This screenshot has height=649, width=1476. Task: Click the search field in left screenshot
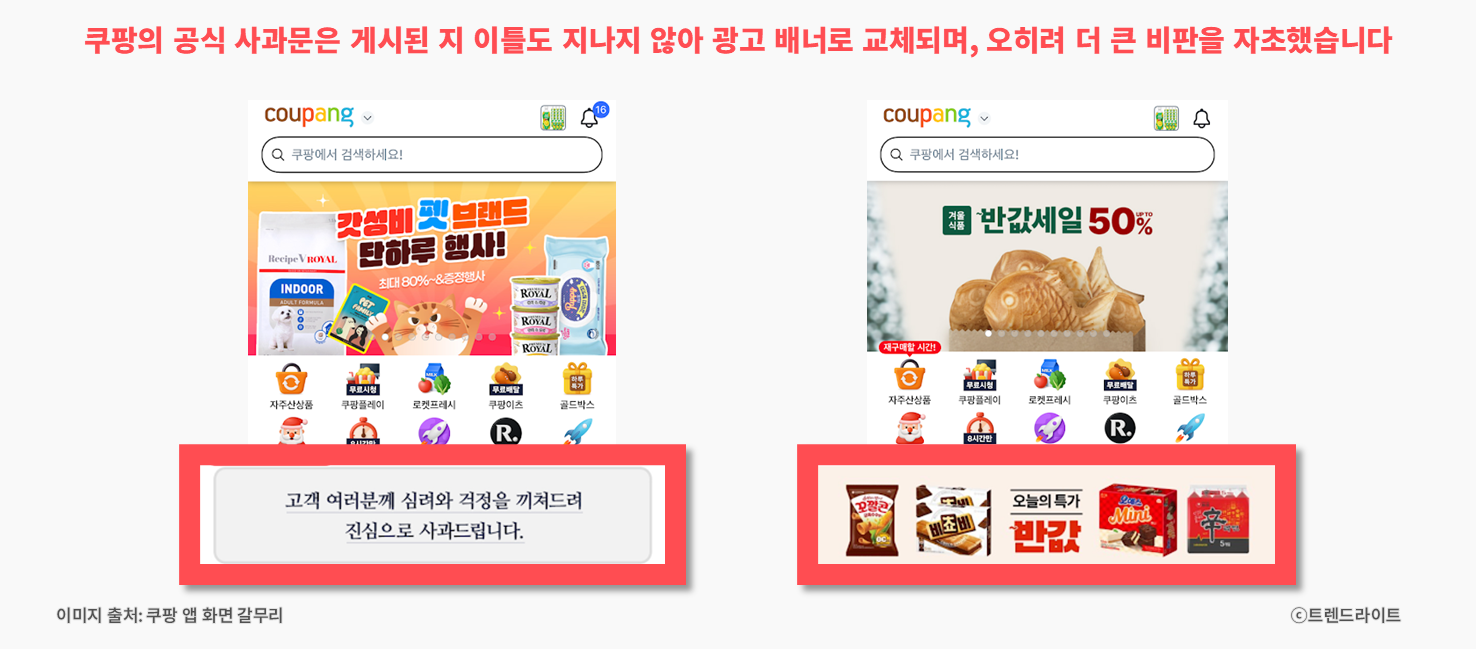[432, 155]
